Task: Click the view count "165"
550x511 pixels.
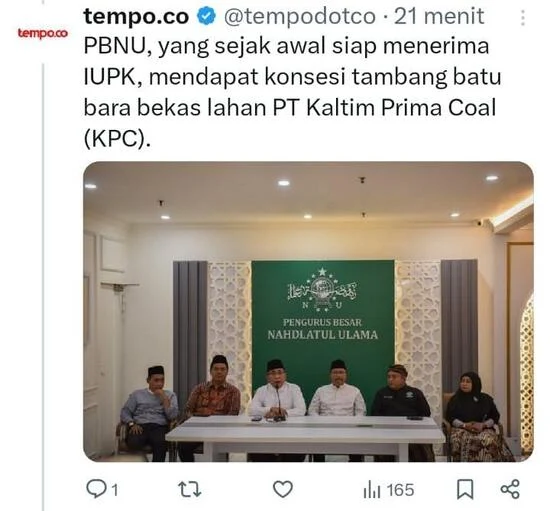Action: (401, 490)
